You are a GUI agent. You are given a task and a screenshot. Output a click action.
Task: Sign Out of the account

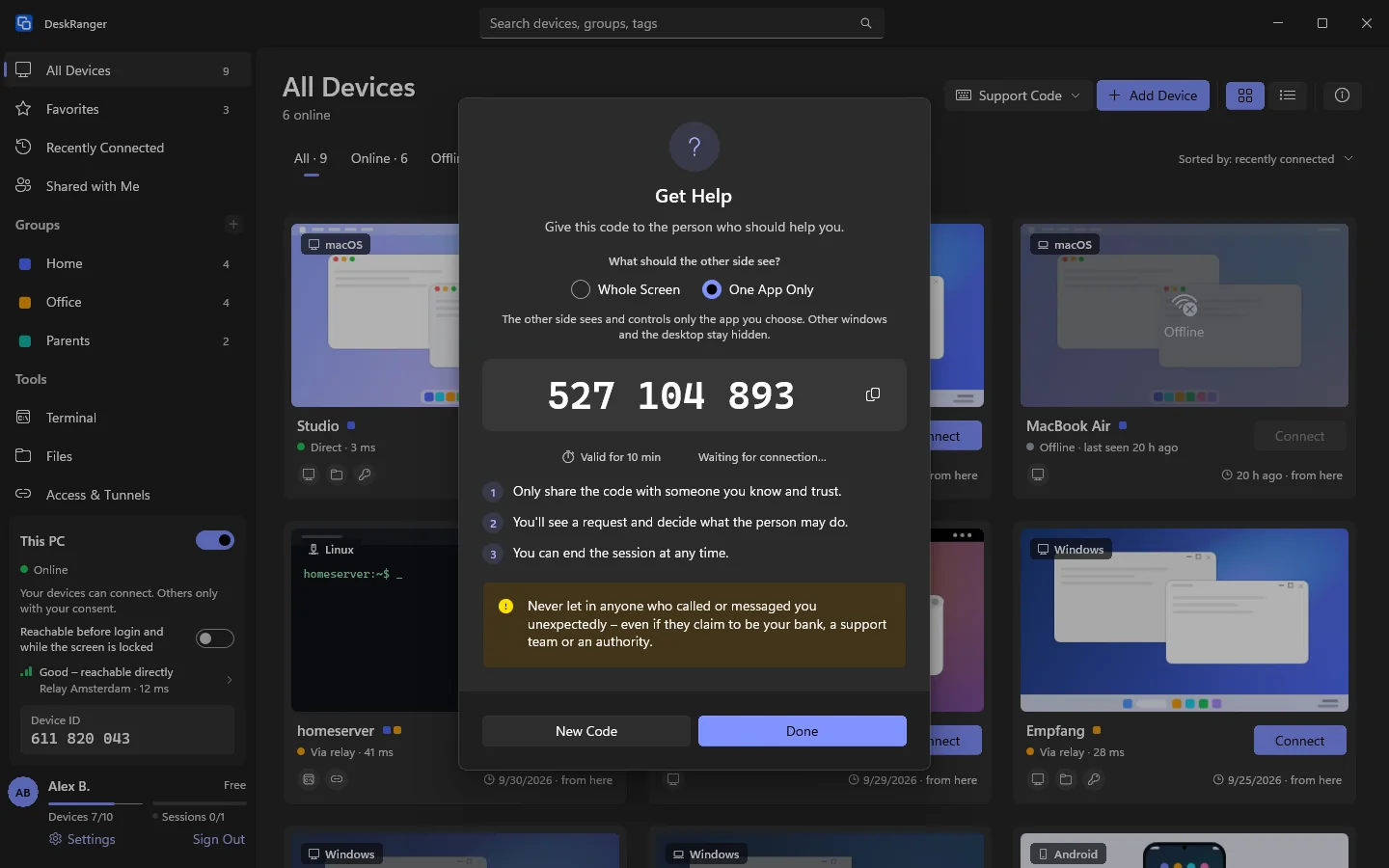(x=219, y=839)
